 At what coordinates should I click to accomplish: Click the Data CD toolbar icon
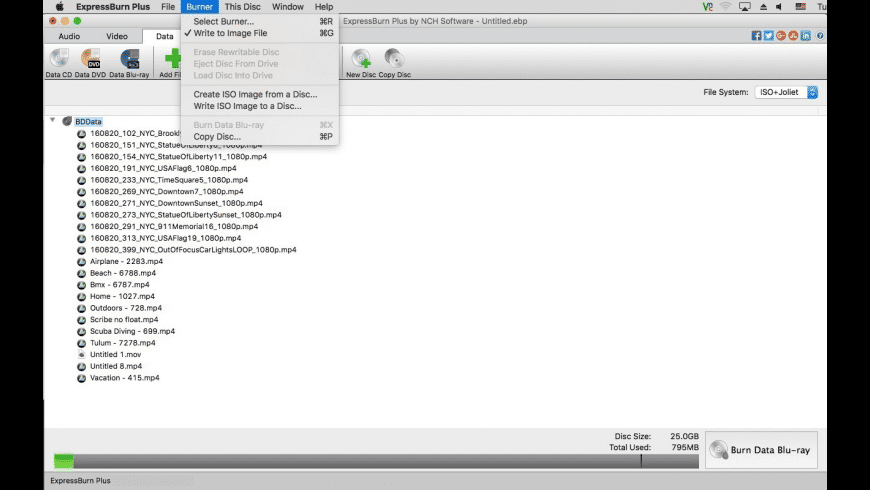pos(59,59)
